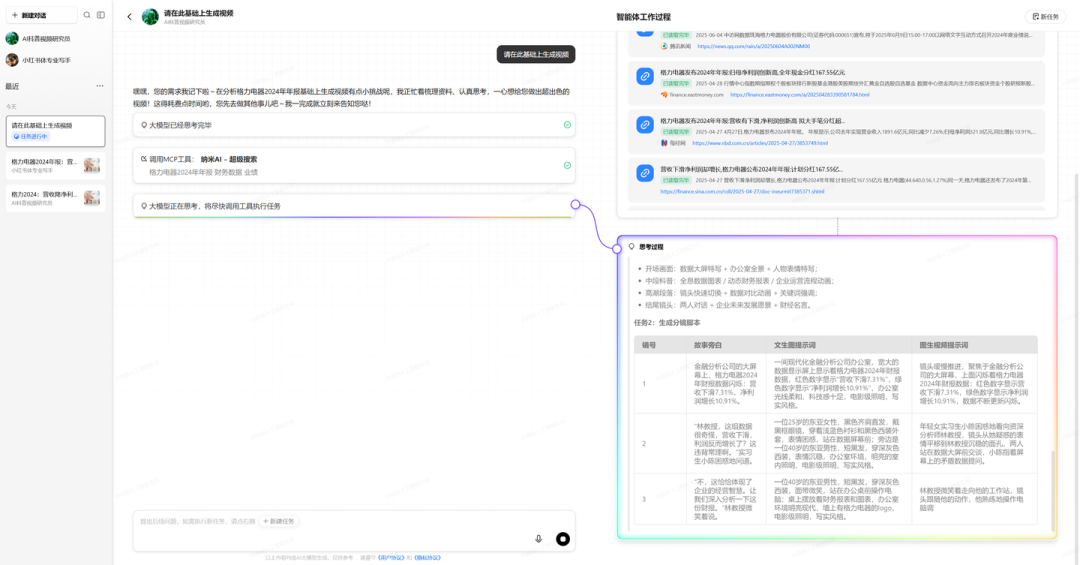Click the eastmoney source logo
Viewport: 1080px width, 565px height.
(x=665, y=94)
